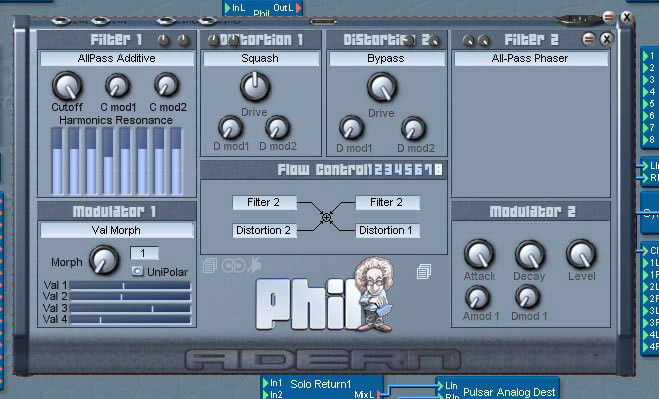Open the Bypass distortion type dropdown

(x=386, y=58)
